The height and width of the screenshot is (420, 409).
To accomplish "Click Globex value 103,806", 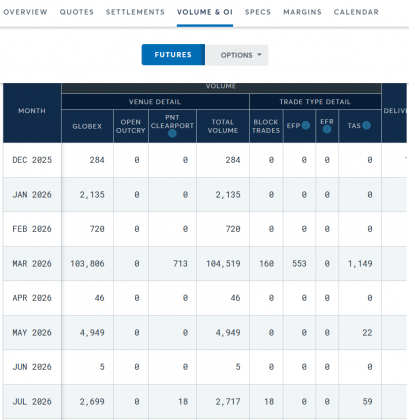I will pyautogui.click(x=87, y=264).
